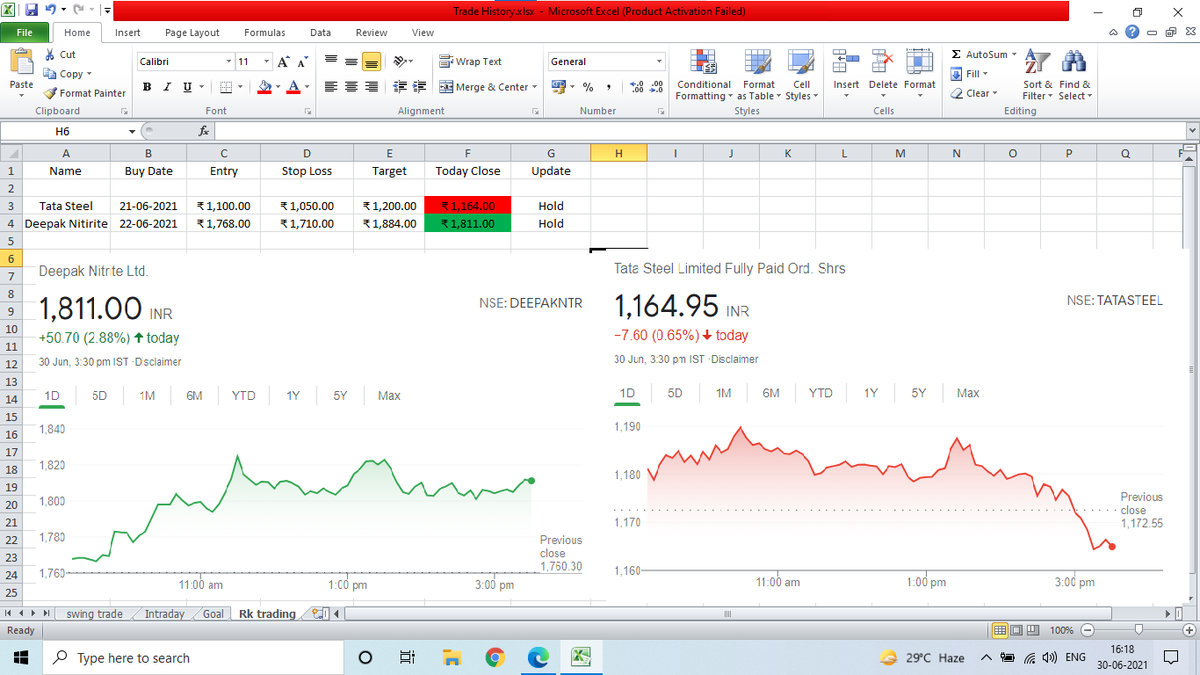Click the taskbar search box

click(x=194, y=657)
